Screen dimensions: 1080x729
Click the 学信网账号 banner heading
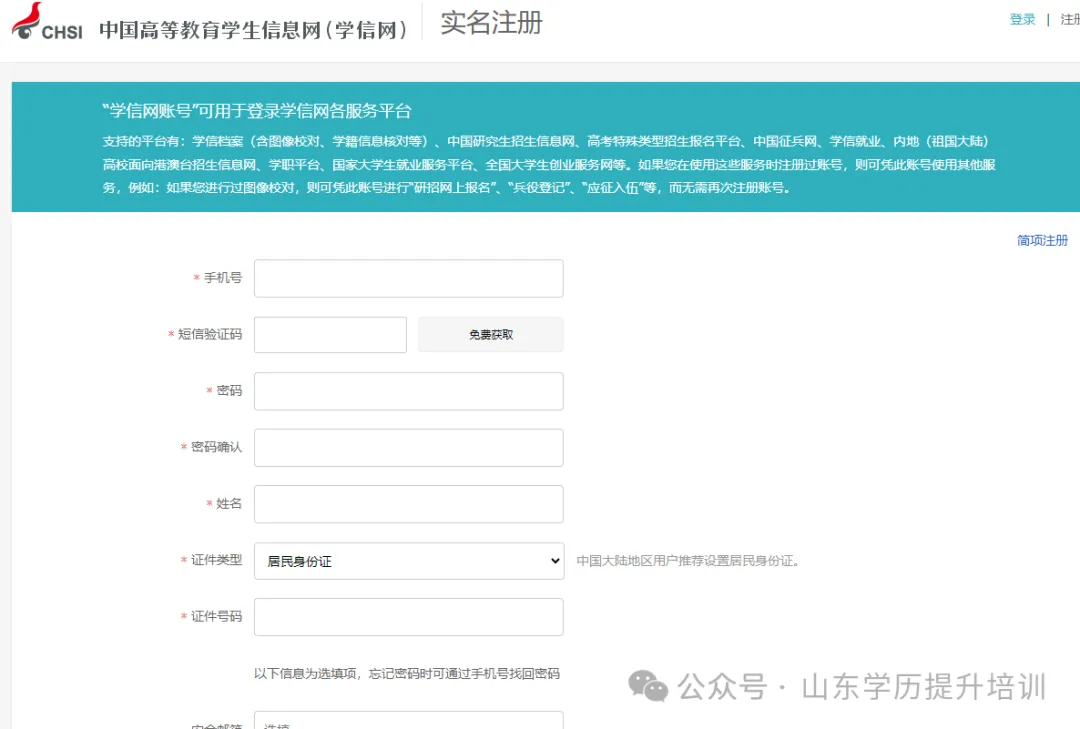tap(257, 111)
